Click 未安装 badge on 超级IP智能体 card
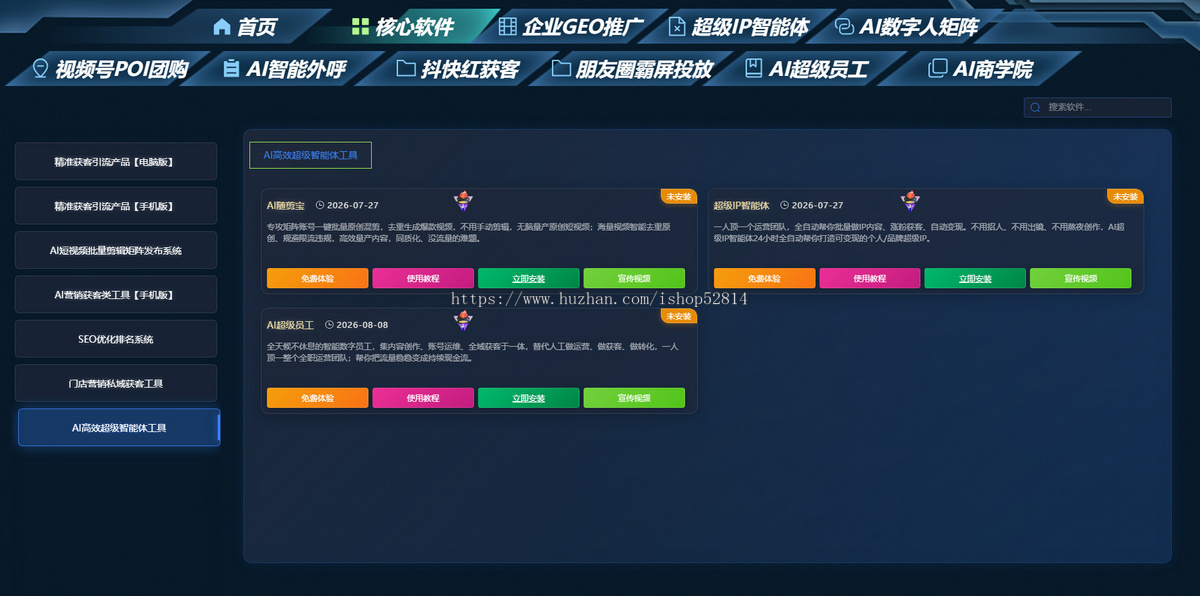The width and height of the screenshot is (1200, 596). pyautogui.click(x=1125, y=196)
